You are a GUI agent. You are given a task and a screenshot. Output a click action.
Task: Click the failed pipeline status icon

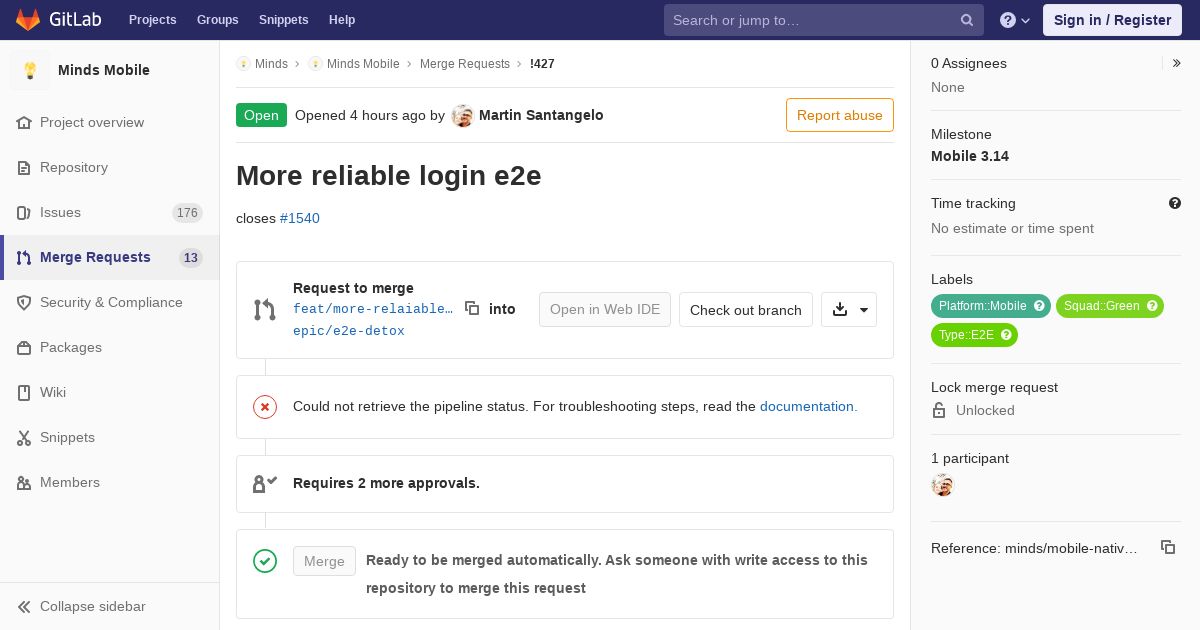[x=265, y=406]
